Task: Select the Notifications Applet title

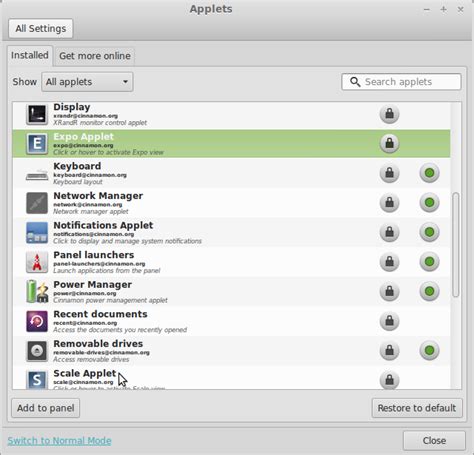Action: pos(103,225)
